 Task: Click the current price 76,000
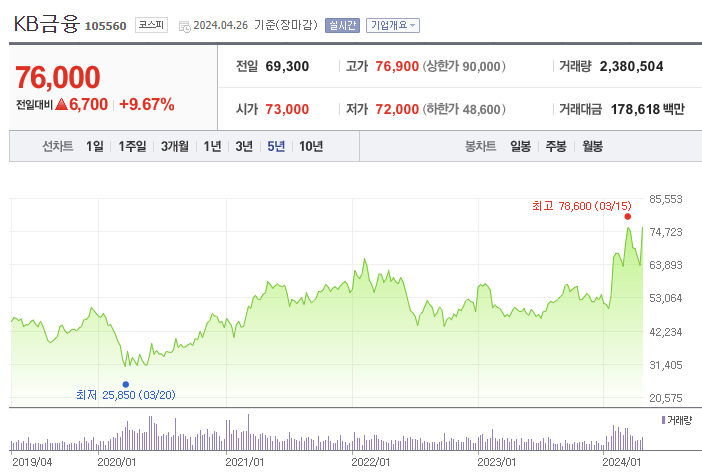coord(58,77)
